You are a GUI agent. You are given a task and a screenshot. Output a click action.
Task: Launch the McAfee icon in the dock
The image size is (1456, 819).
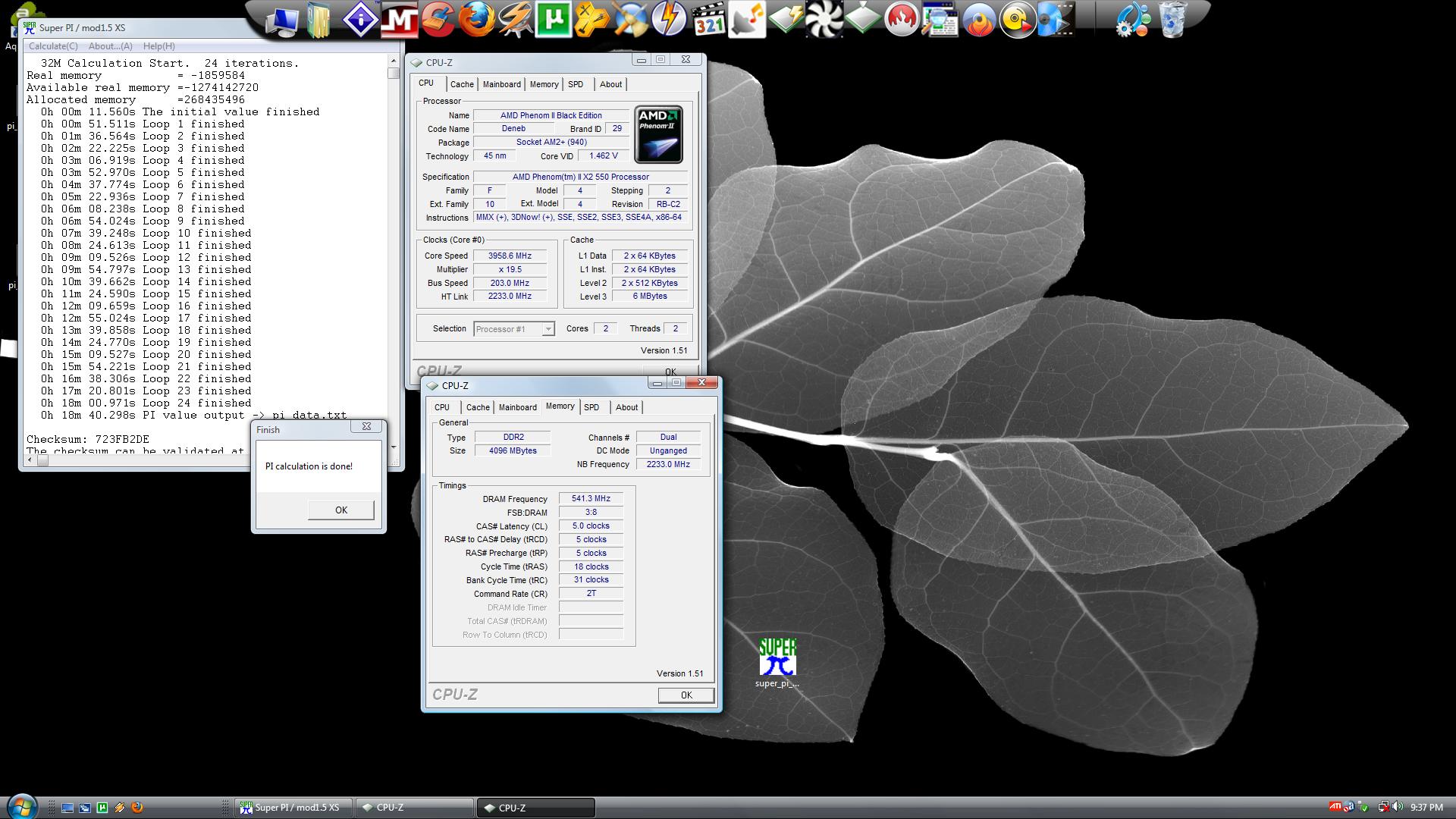pos(399,20)
